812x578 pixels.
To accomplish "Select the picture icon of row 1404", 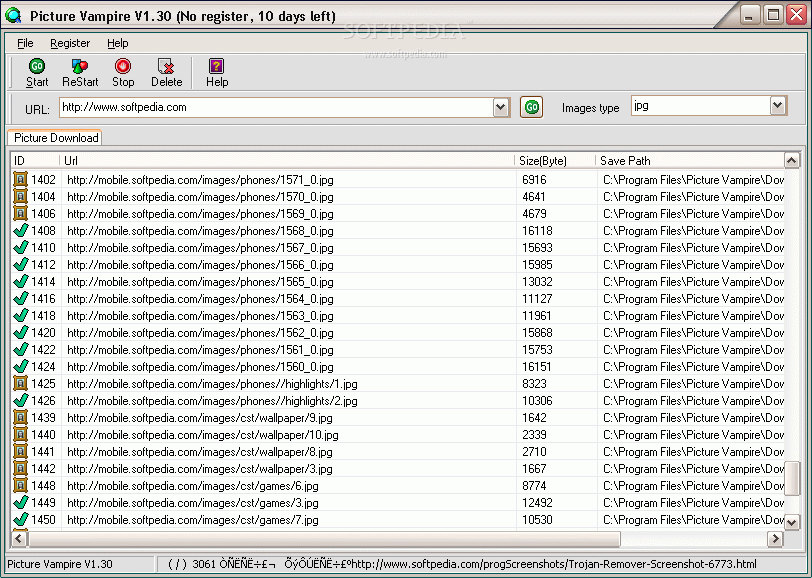I will [x=20, y=197].
